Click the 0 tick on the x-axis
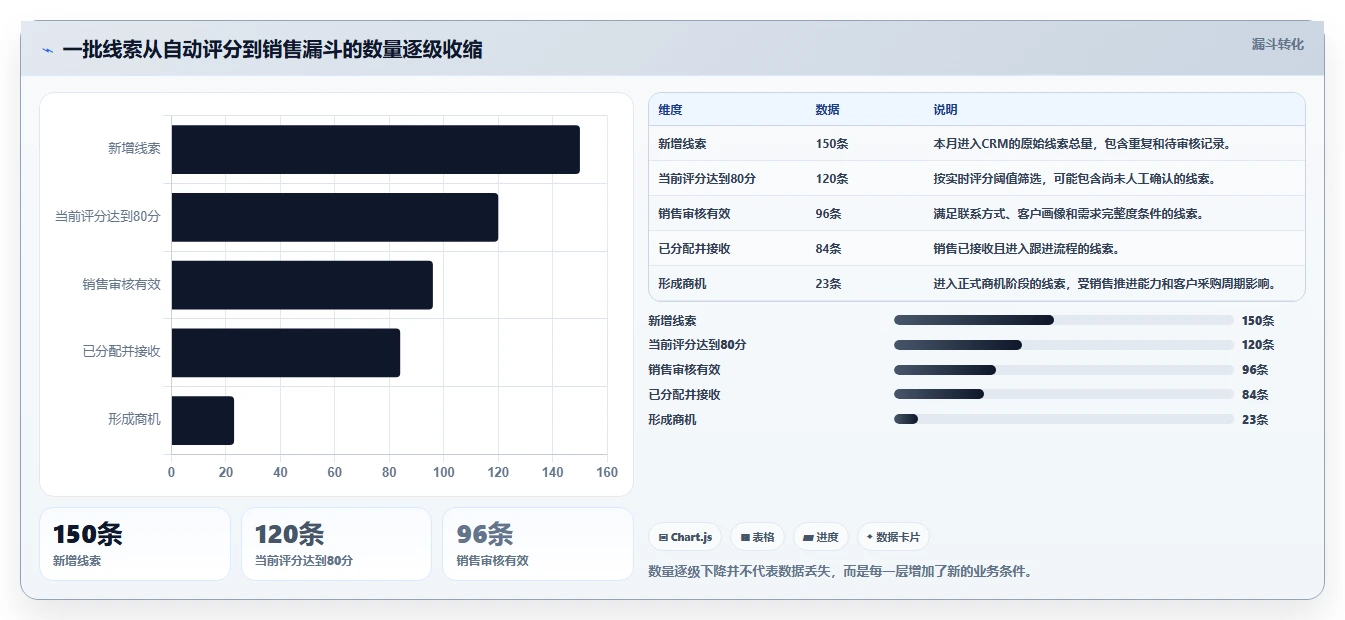 [x=171, y=473]
